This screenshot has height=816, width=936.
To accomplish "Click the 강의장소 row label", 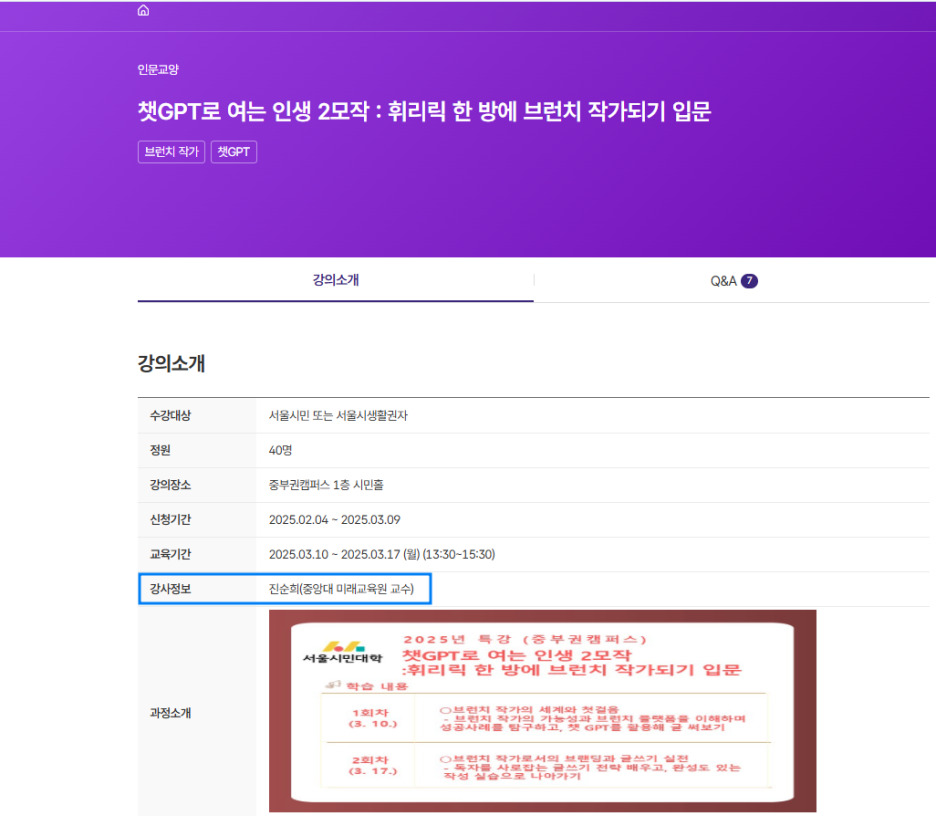I will click(x=170, y=485).
